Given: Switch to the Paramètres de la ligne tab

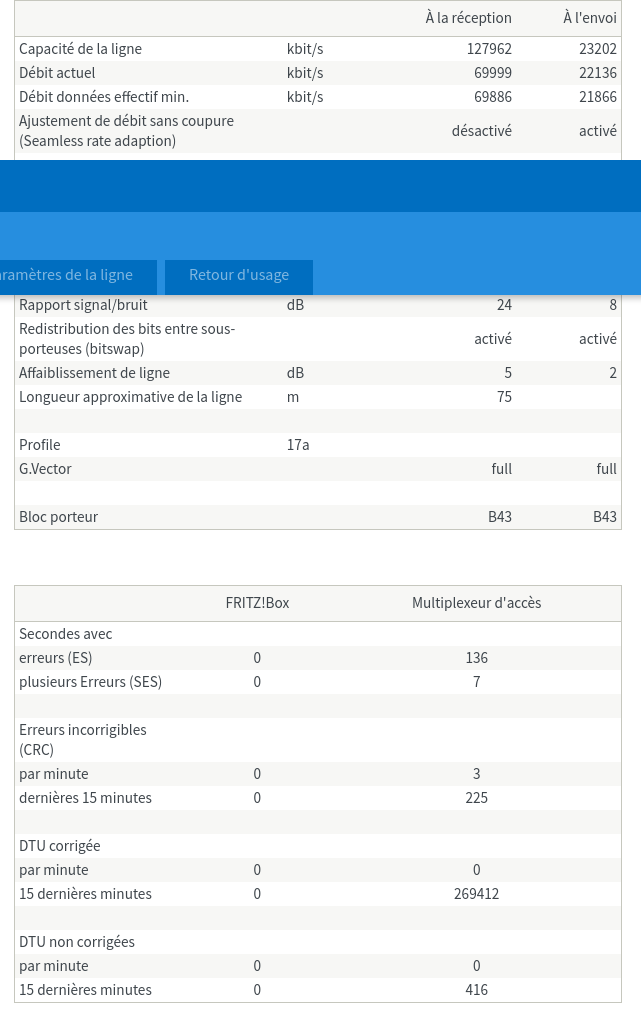Looking at the screenshot, I should click(78, 275).
